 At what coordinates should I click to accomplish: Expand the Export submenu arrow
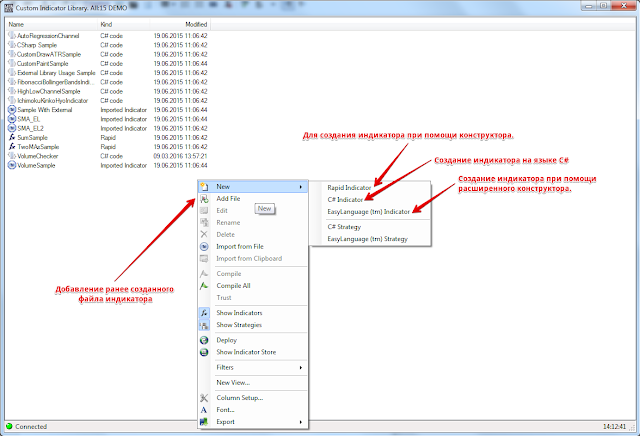(x=301, y=422)
